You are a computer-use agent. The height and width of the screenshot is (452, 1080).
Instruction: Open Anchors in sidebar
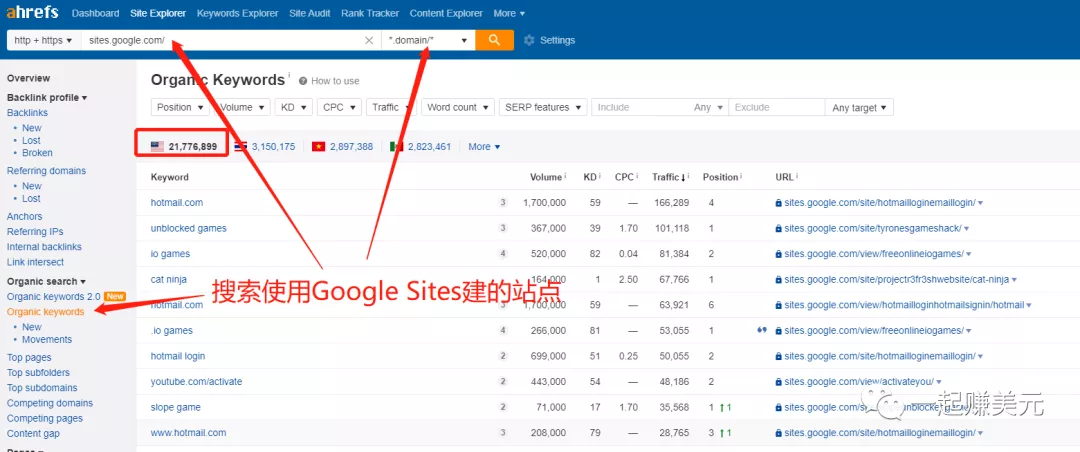point(24,216)
